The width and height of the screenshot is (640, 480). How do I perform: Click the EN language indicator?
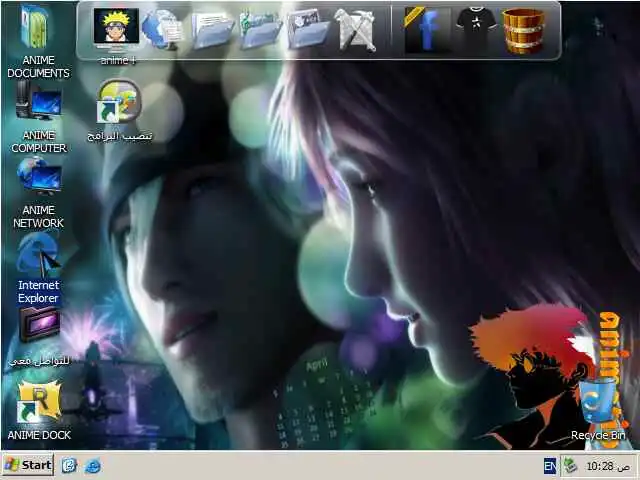(550, 466)
